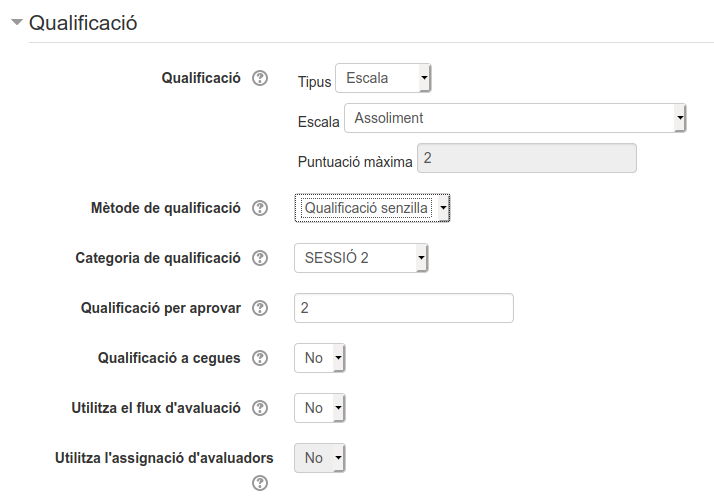Show help for Mètode de qualificació
This screenshot has height=500, width=714.
(x=260, y=208)
